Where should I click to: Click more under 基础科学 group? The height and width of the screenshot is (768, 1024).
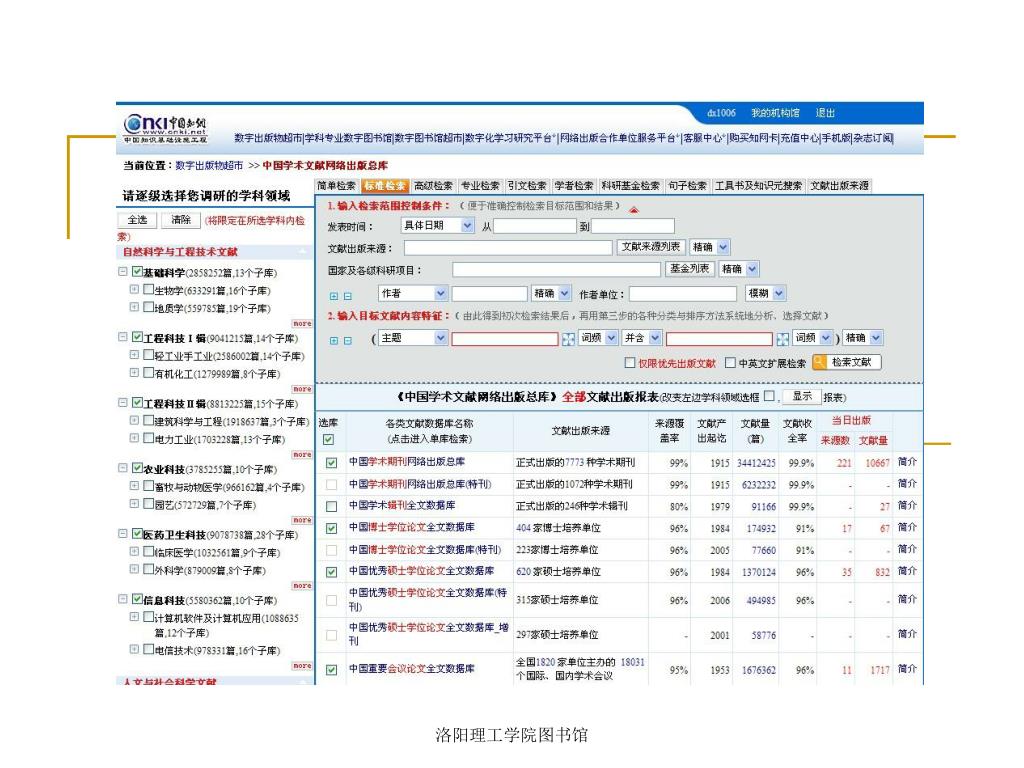[302, 323]
